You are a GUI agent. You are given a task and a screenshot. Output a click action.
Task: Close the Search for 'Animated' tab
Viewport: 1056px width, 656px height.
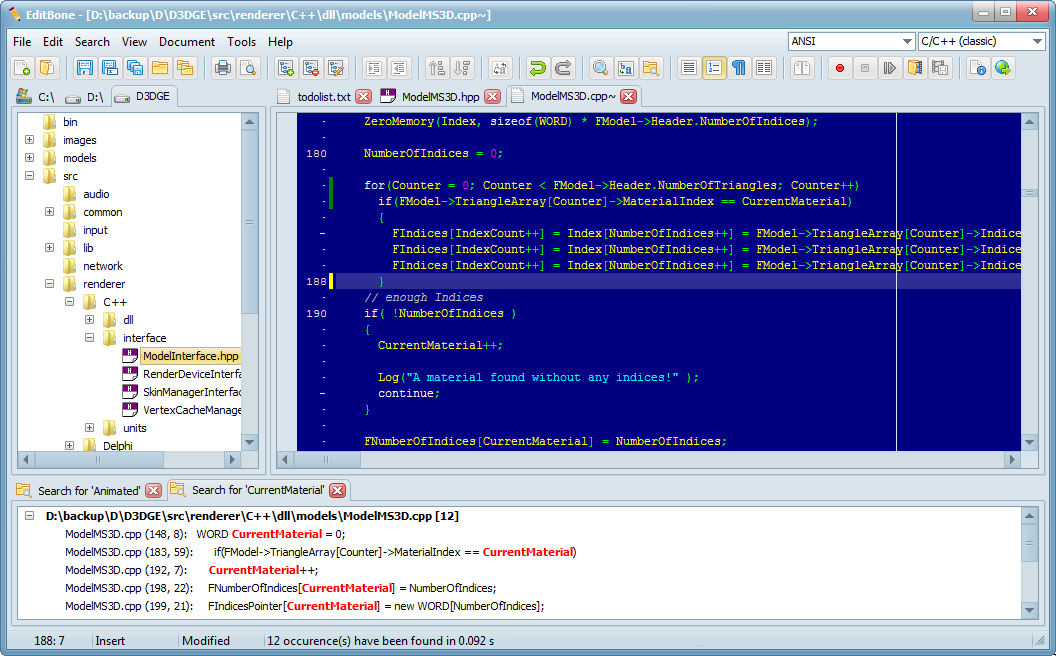tap(153, 490)
